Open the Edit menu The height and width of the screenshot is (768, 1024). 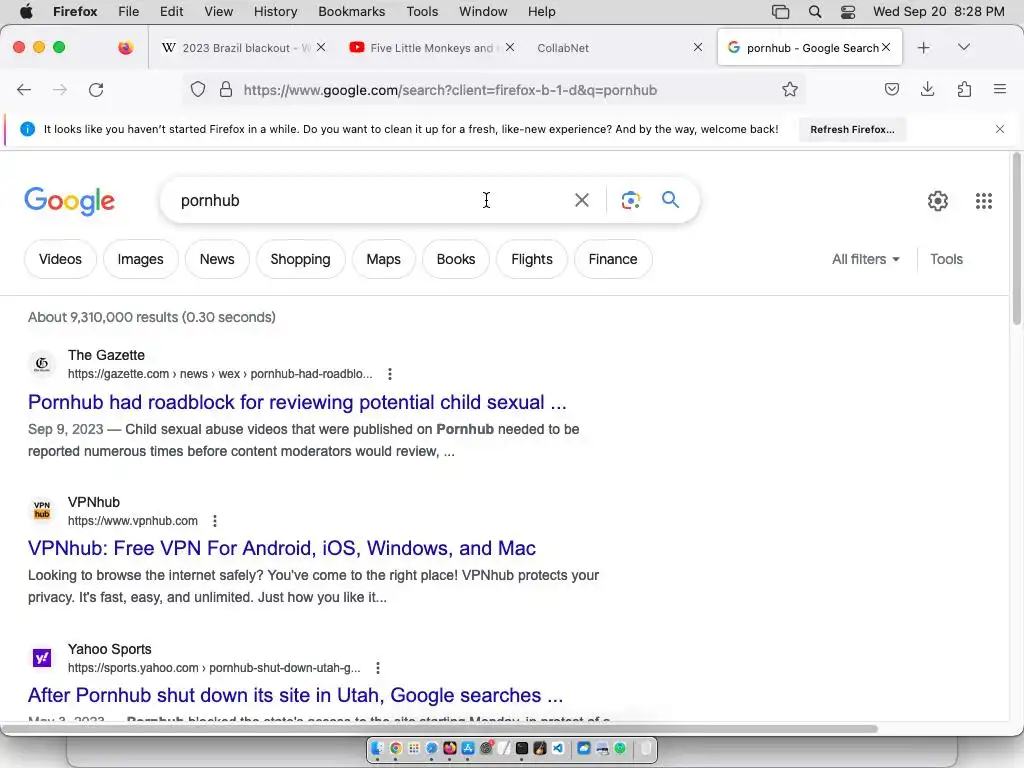coord(171,11)
